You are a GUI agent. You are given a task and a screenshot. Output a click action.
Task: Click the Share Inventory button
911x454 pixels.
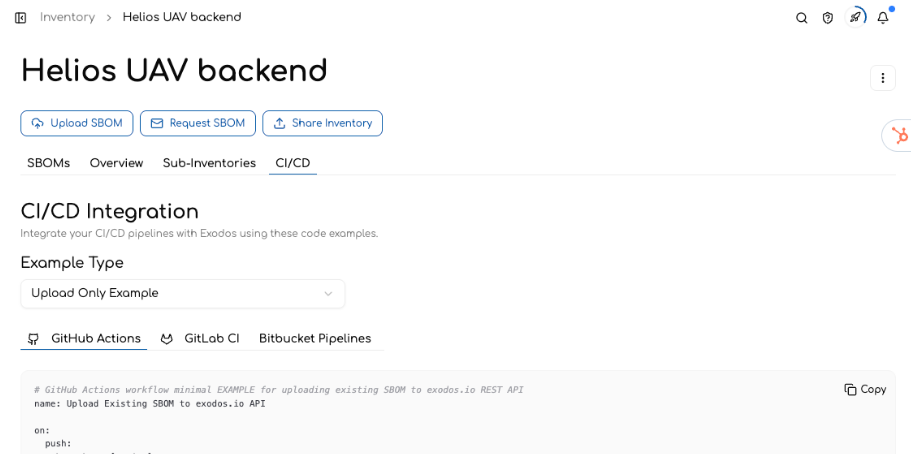[322, 123]
